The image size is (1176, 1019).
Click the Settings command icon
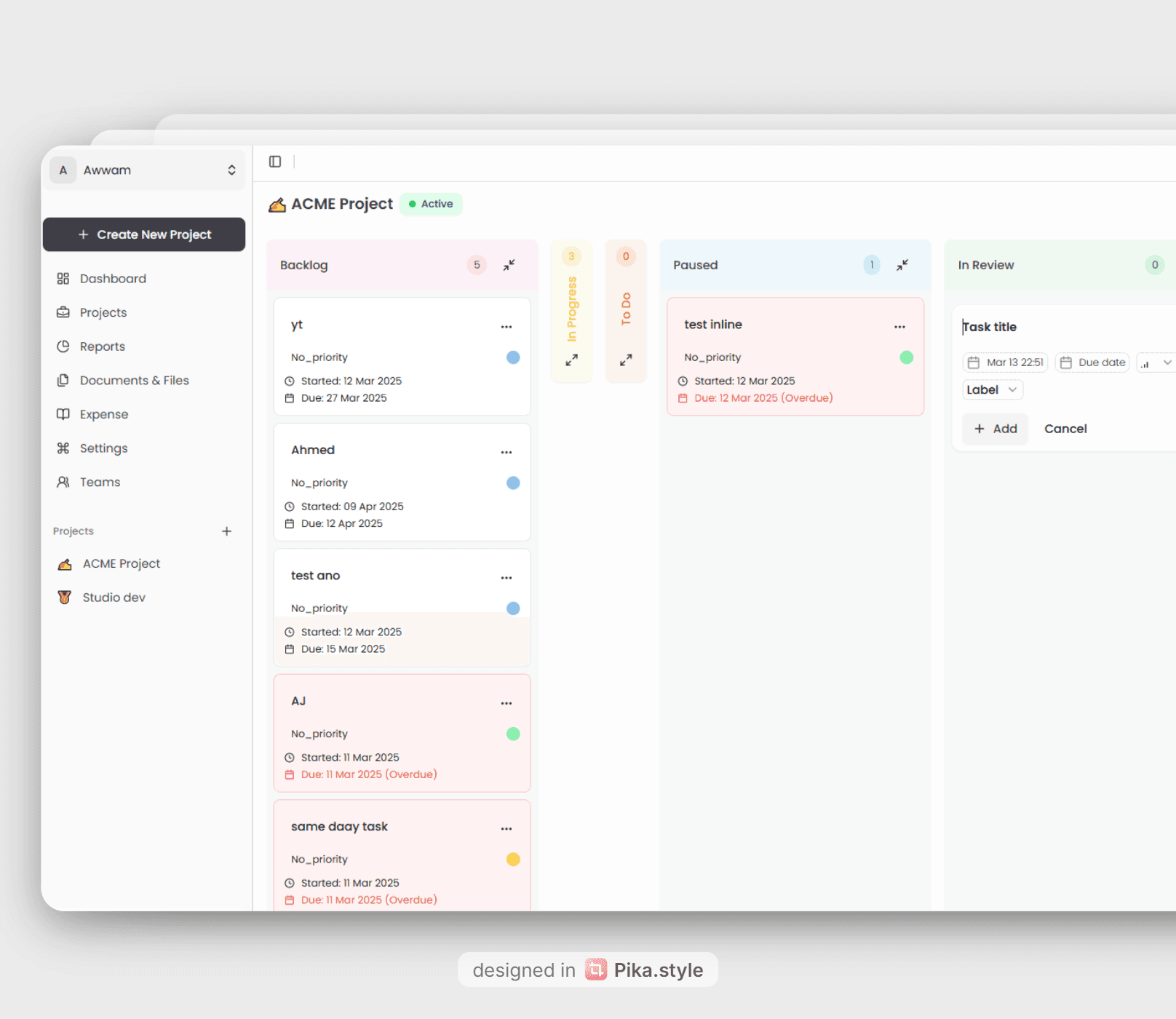(x=63, y=448)
